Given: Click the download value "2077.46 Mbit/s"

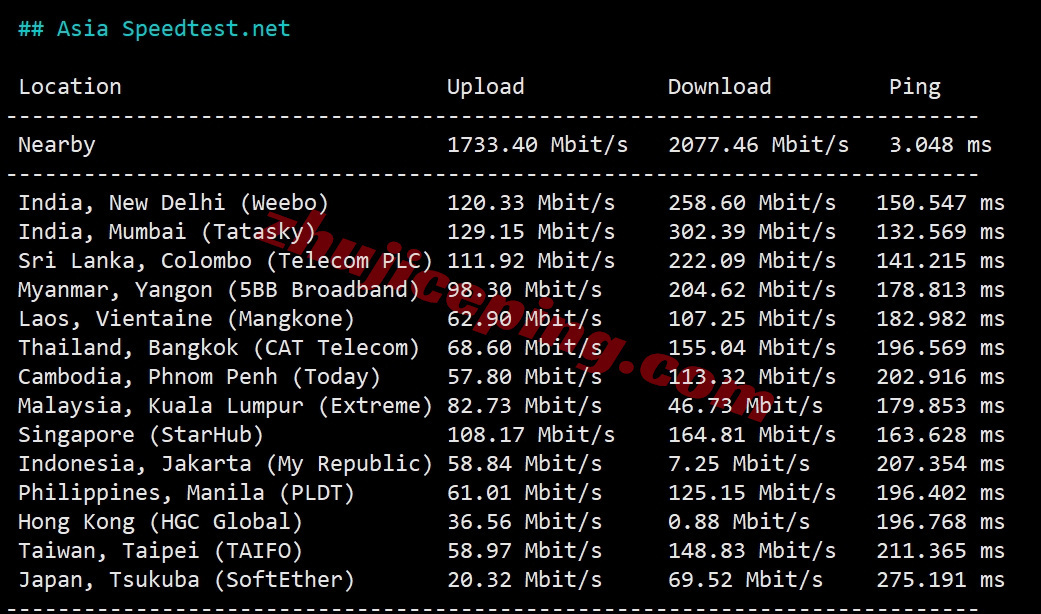Looking at the screenshot, I should [759, 145].
